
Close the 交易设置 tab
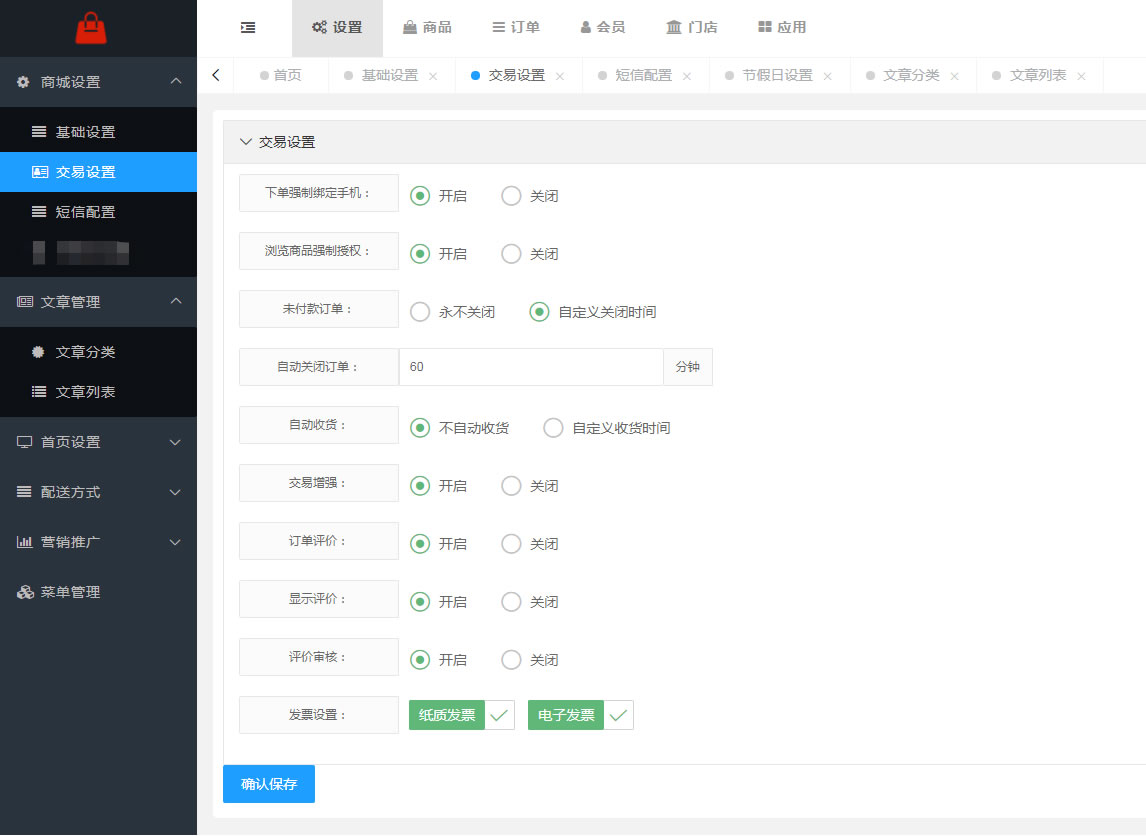560,76
